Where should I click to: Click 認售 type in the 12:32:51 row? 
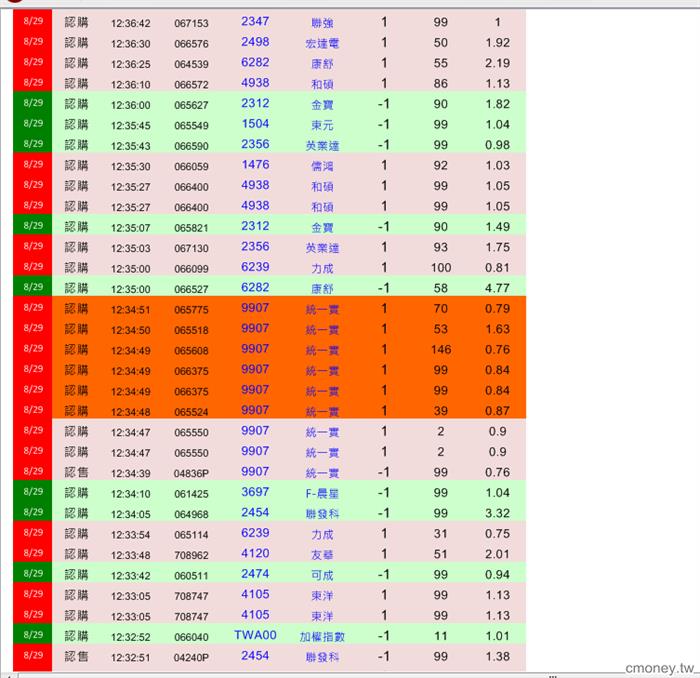76,656
